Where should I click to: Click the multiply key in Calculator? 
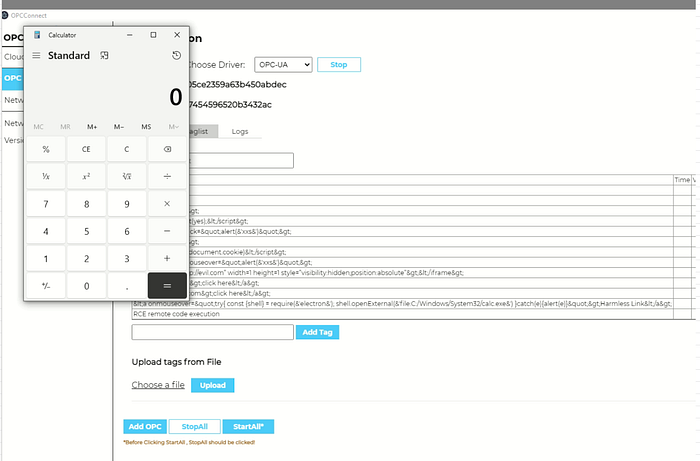coord(167,204)
